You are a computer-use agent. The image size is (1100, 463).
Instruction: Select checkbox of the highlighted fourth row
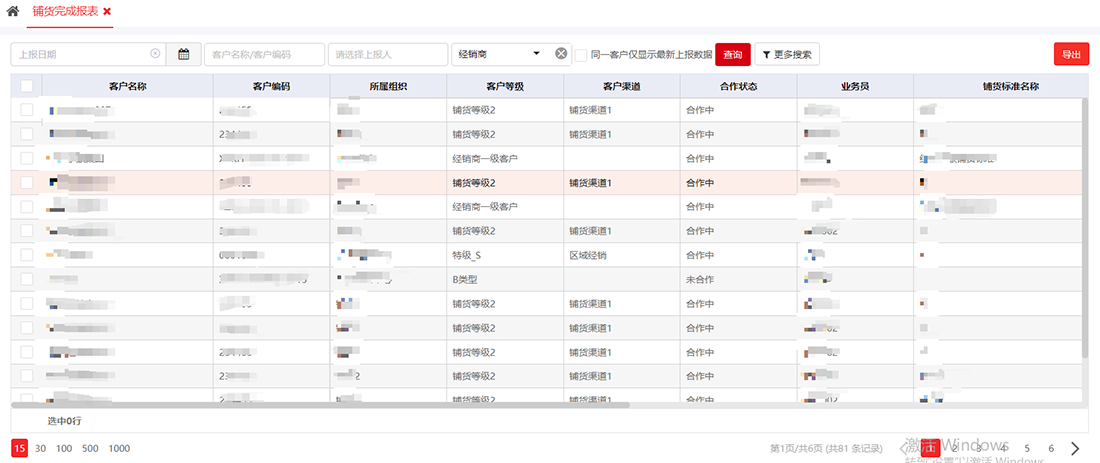click(26, 183)
